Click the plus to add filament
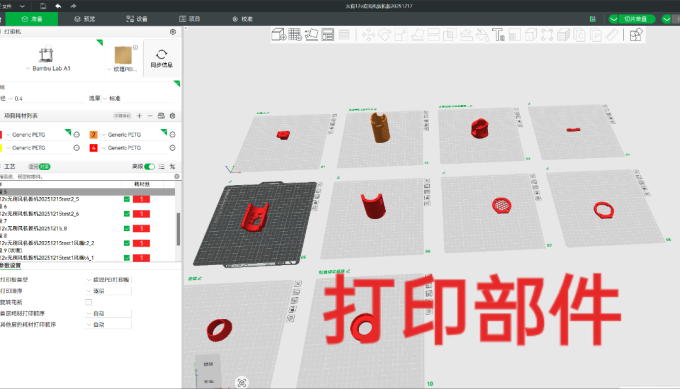This screenshot has width=680, height=389. point(139,116)
